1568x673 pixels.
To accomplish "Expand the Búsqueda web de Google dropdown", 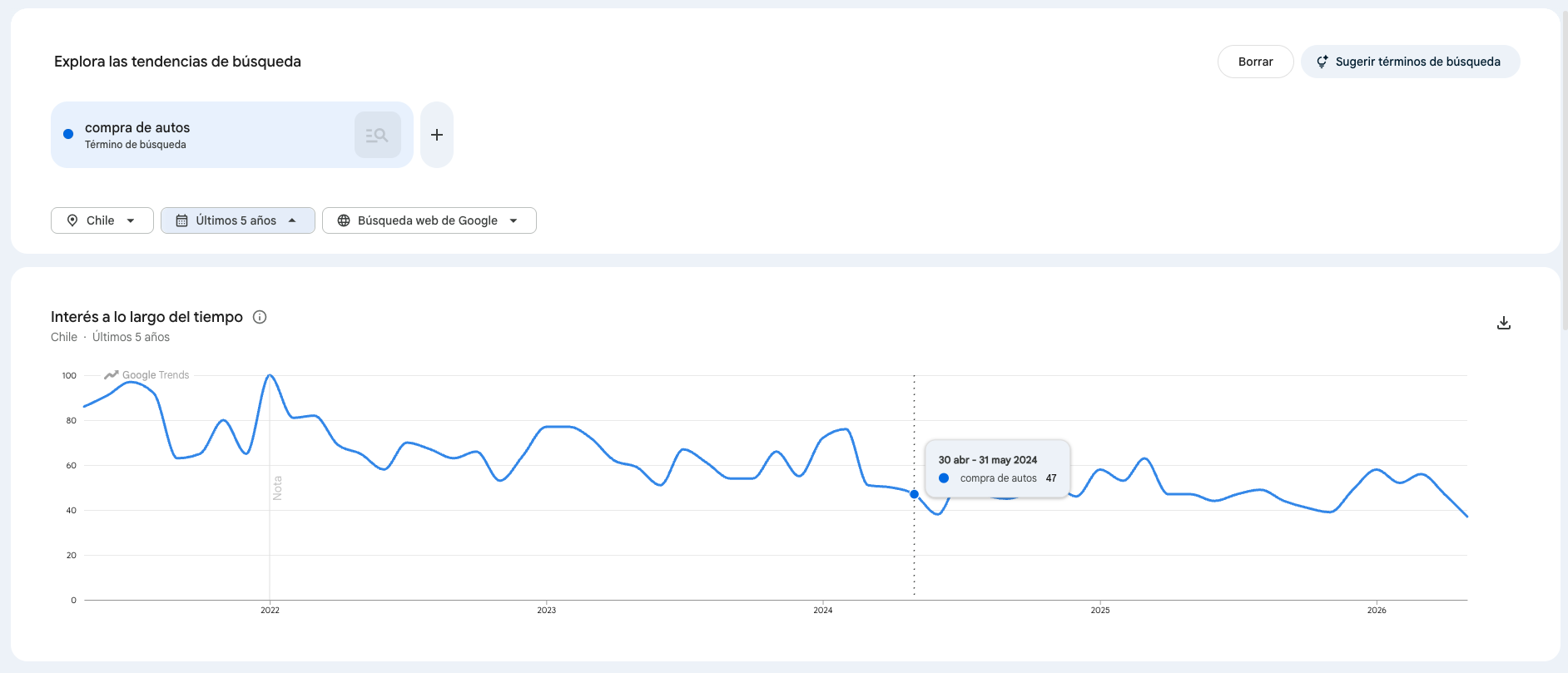I will (x=429, y=220).
